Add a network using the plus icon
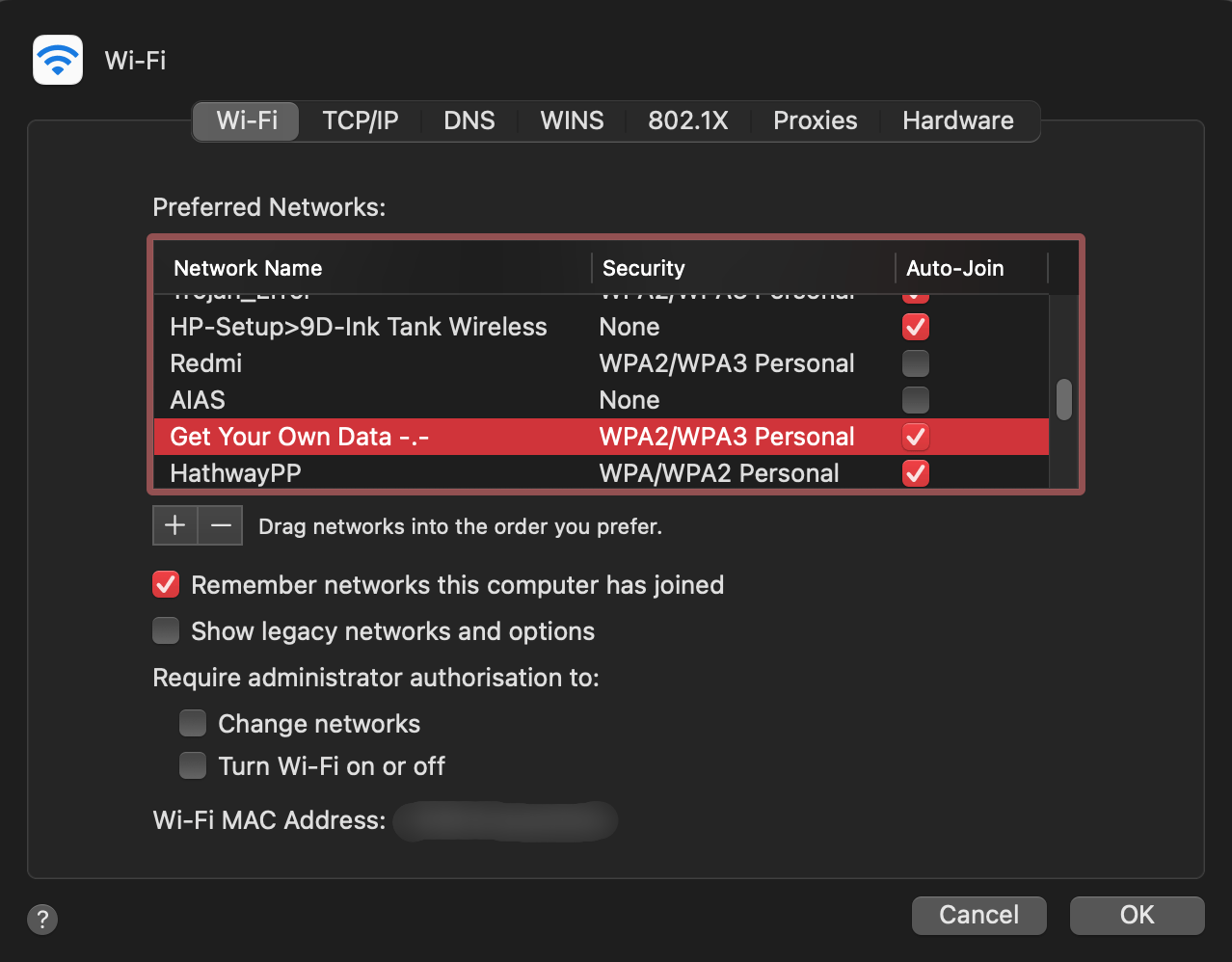The height and width of the screenshot is (962, 1232). pyautogui.click(x=174, y=525)
